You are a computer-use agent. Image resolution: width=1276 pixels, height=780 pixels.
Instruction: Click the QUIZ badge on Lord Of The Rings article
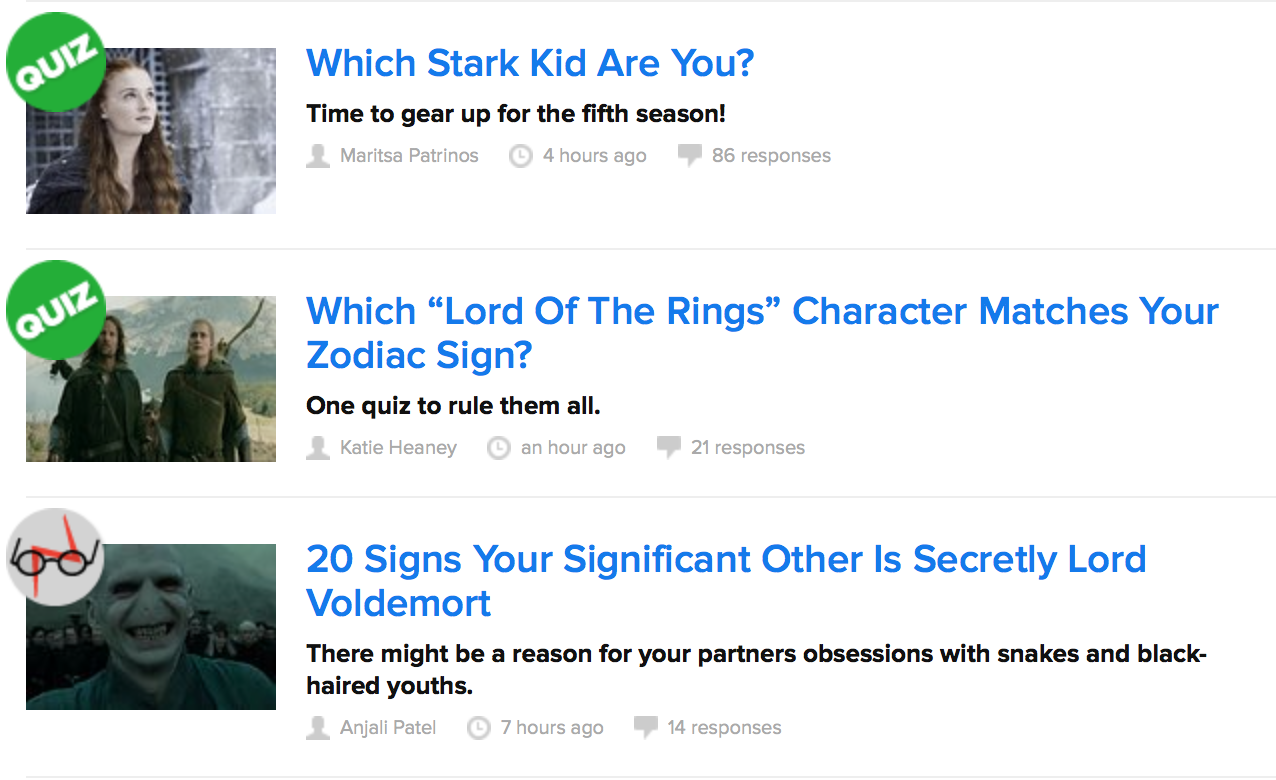(x=55, y=309)
